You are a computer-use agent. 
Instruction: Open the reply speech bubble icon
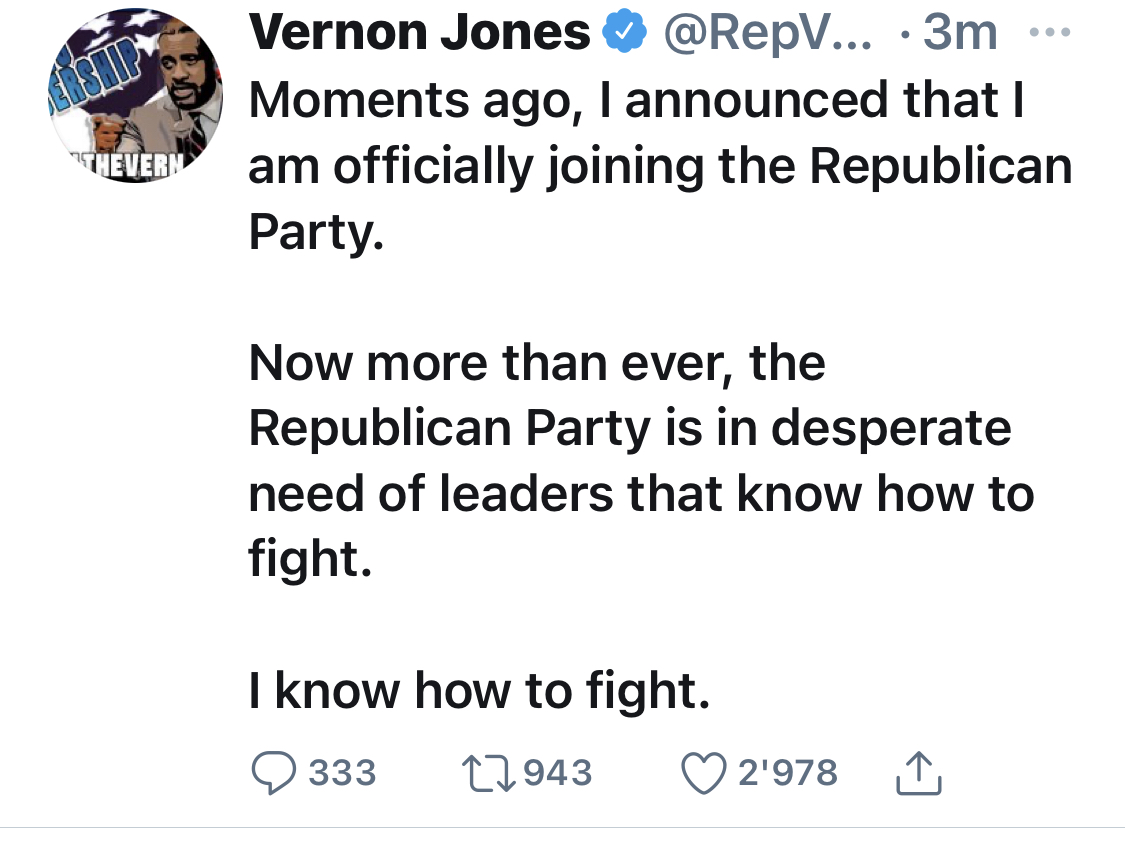pyautogui.click(x=273, y=773)
